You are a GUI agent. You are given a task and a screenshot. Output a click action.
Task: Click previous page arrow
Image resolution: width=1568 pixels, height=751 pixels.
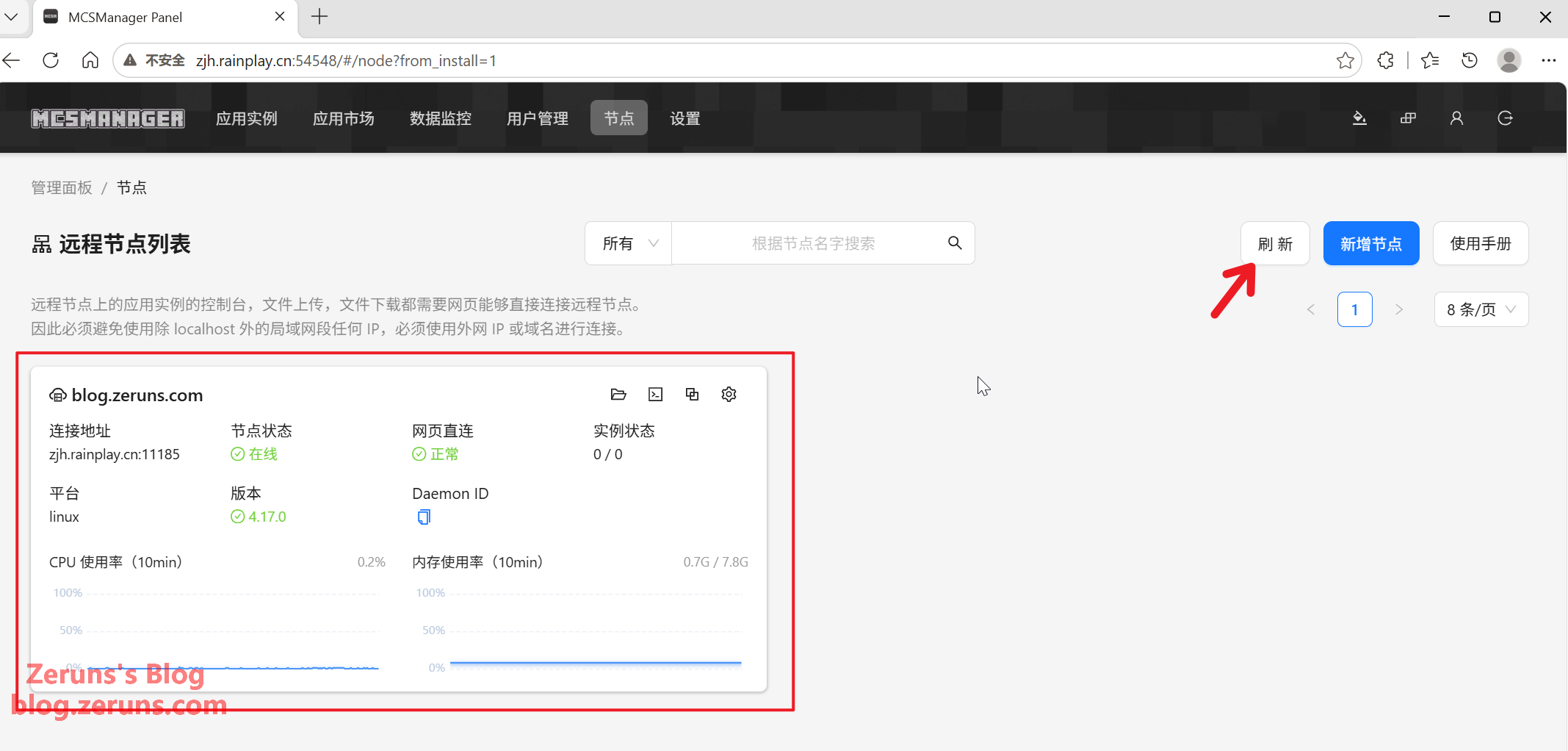point(1311,309)
